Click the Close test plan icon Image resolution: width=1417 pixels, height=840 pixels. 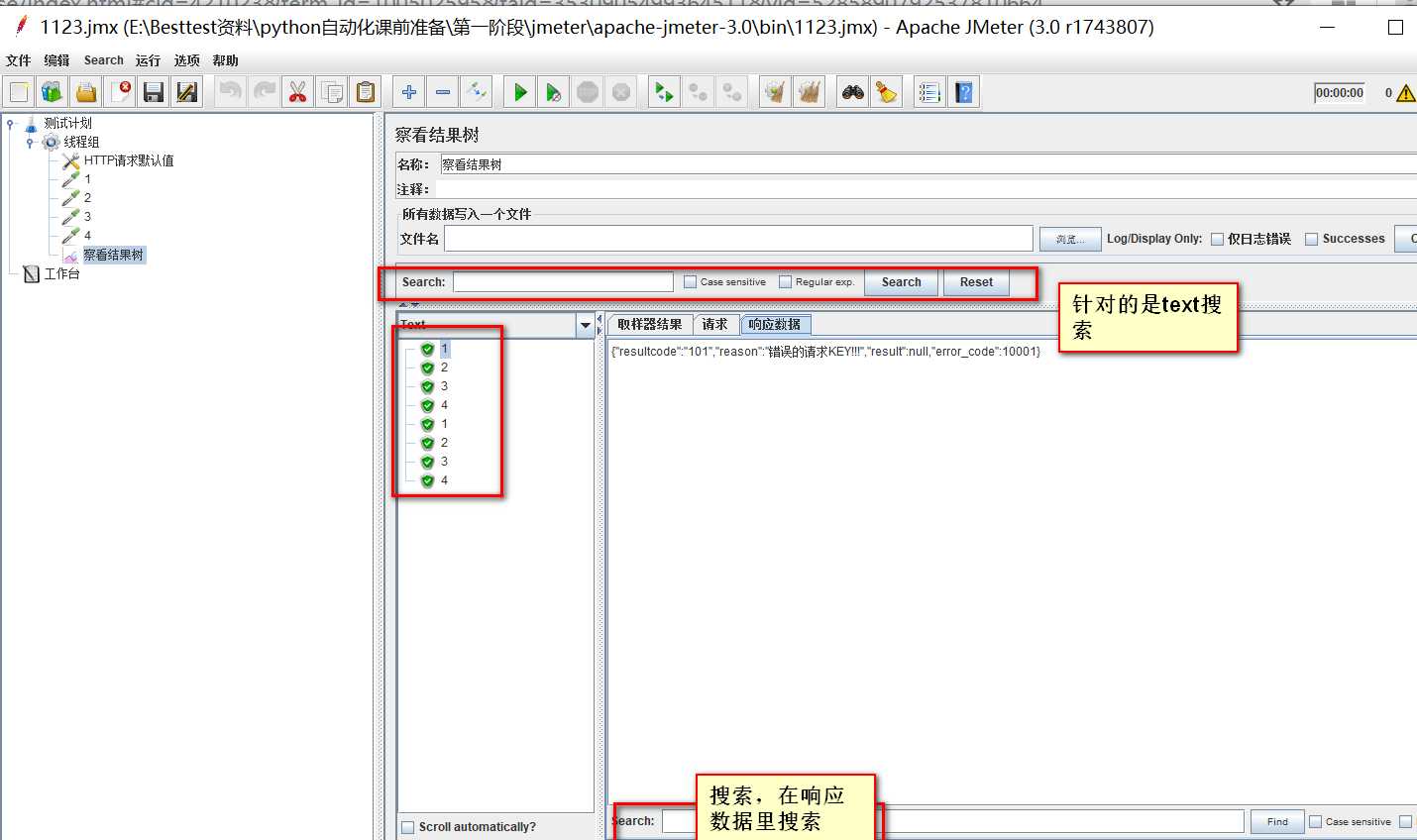[x=120, y=92]
